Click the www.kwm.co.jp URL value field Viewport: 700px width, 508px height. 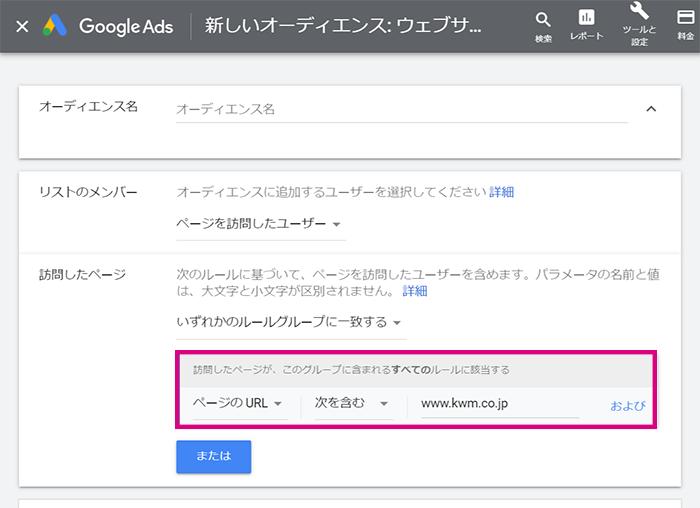coord(500,404)
